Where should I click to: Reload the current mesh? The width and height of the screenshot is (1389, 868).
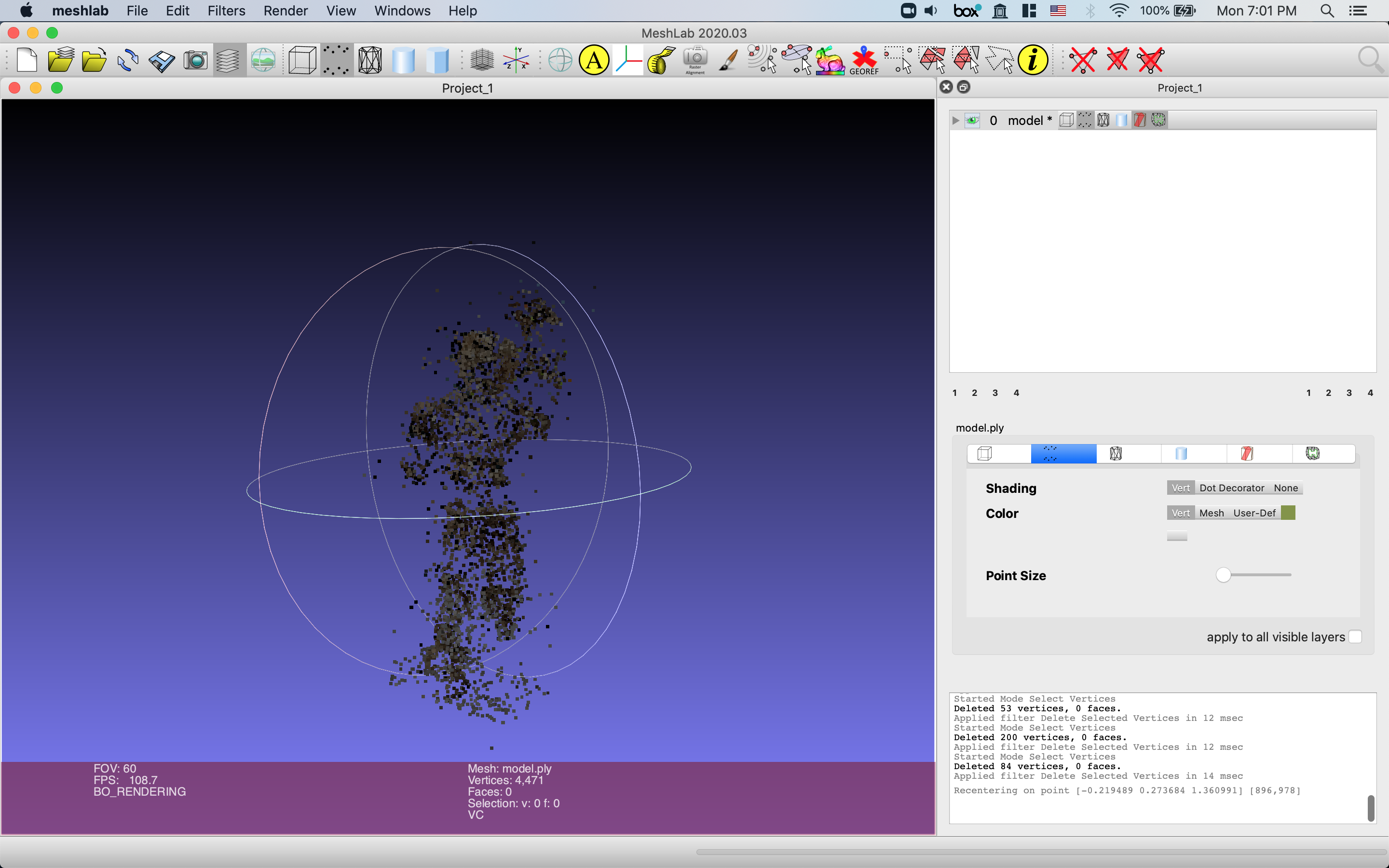tap(127, 60)
